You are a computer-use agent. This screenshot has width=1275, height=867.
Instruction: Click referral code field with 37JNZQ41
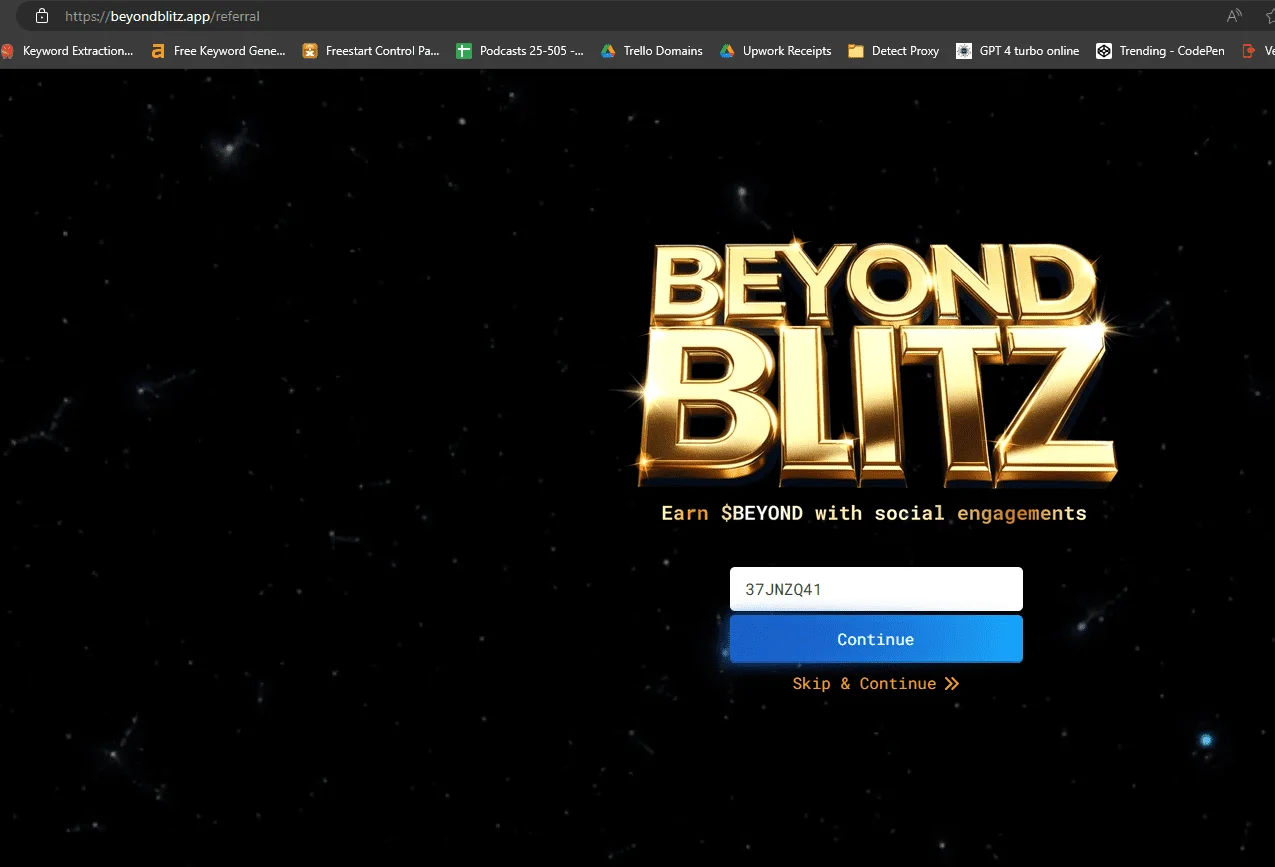pyautogui.click(x=876, y=589)
